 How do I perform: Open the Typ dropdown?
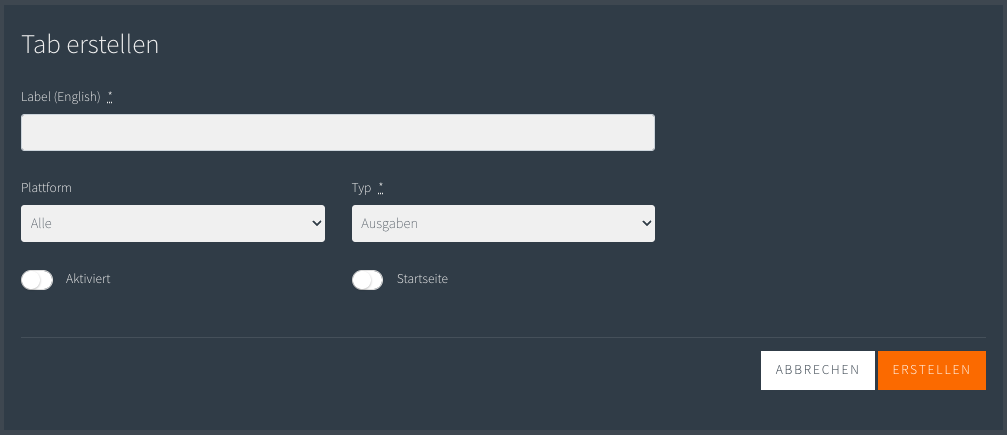[504, 224]
